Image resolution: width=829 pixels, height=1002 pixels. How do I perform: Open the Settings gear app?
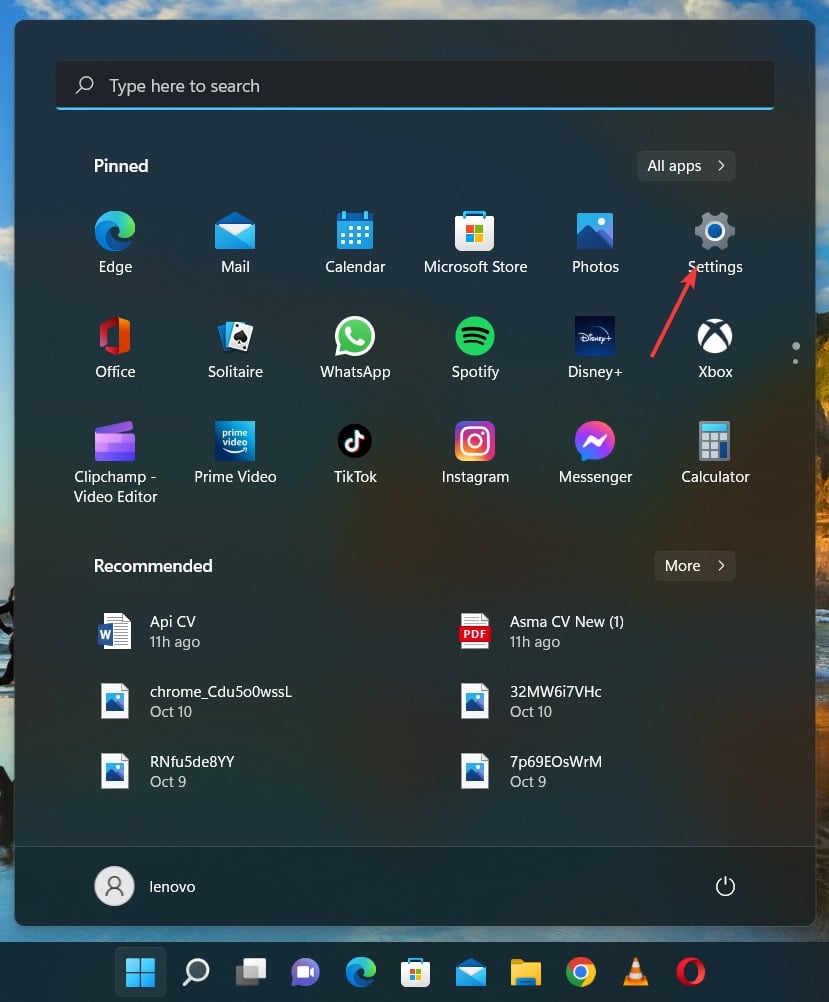point(715,242)
